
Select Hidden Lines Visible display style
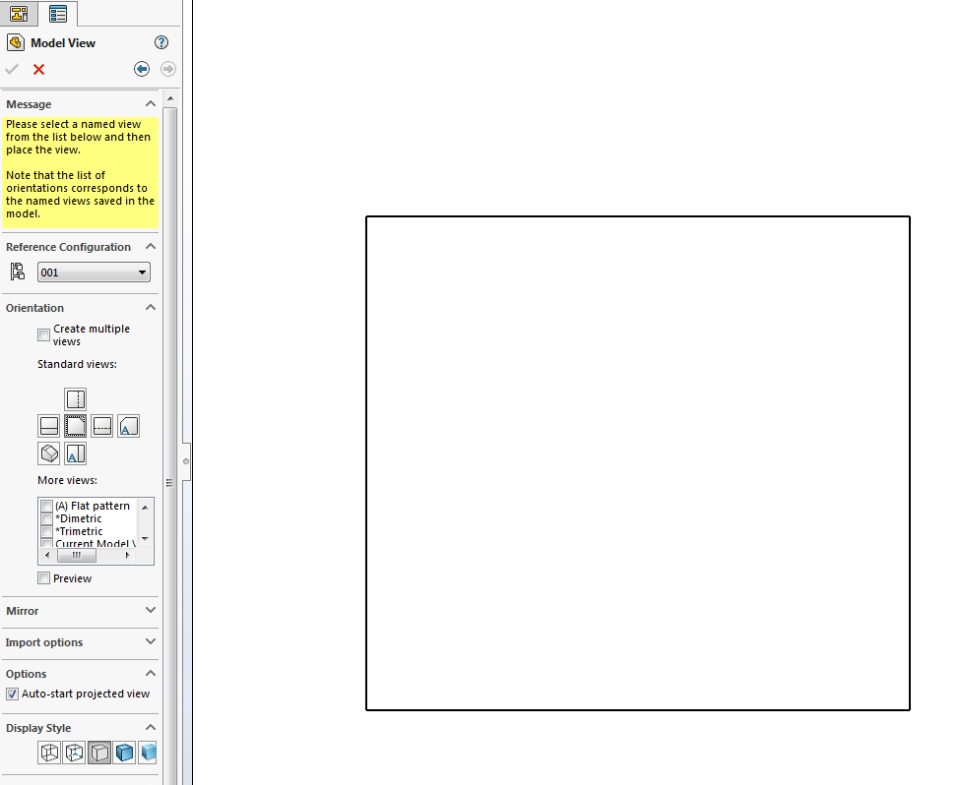point(74,753)
